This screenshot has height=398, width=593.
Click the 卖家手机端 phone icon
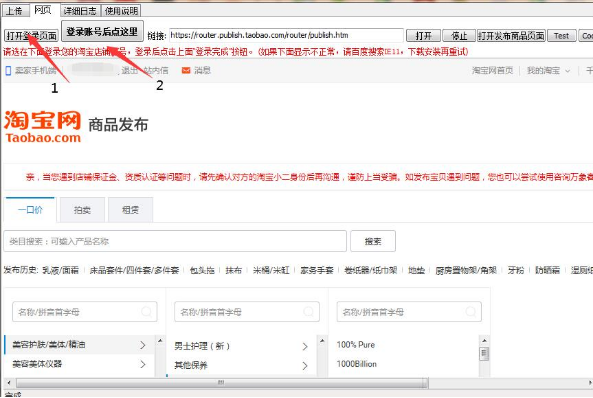point(8,70)
